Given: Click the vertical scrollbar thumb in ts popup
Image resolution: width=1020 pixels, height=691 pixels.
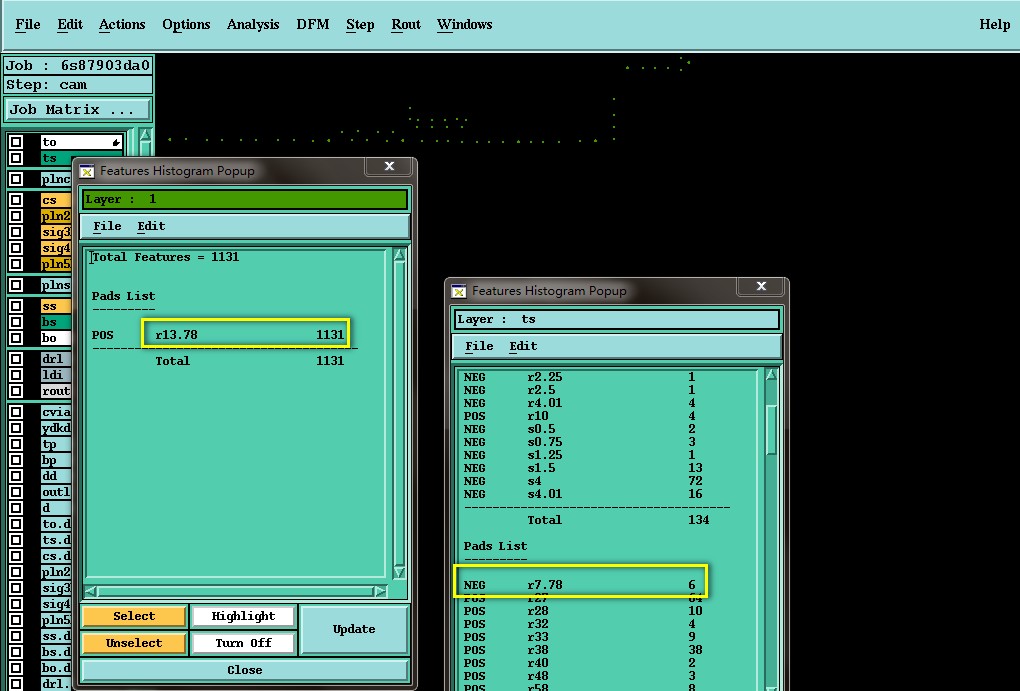Looking at the screenshot, I should (771, 430).
